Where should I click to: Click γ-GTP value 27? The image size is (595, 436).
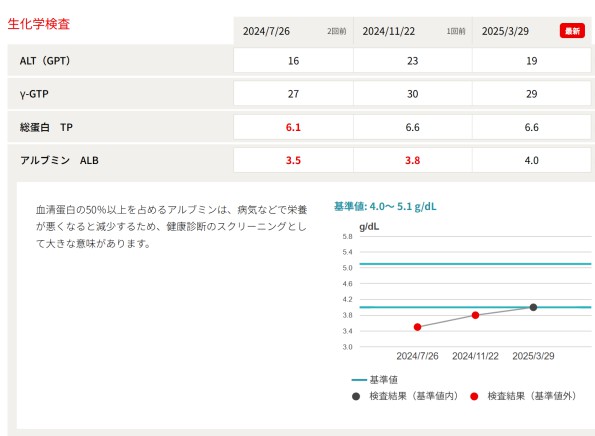(293, 94)
